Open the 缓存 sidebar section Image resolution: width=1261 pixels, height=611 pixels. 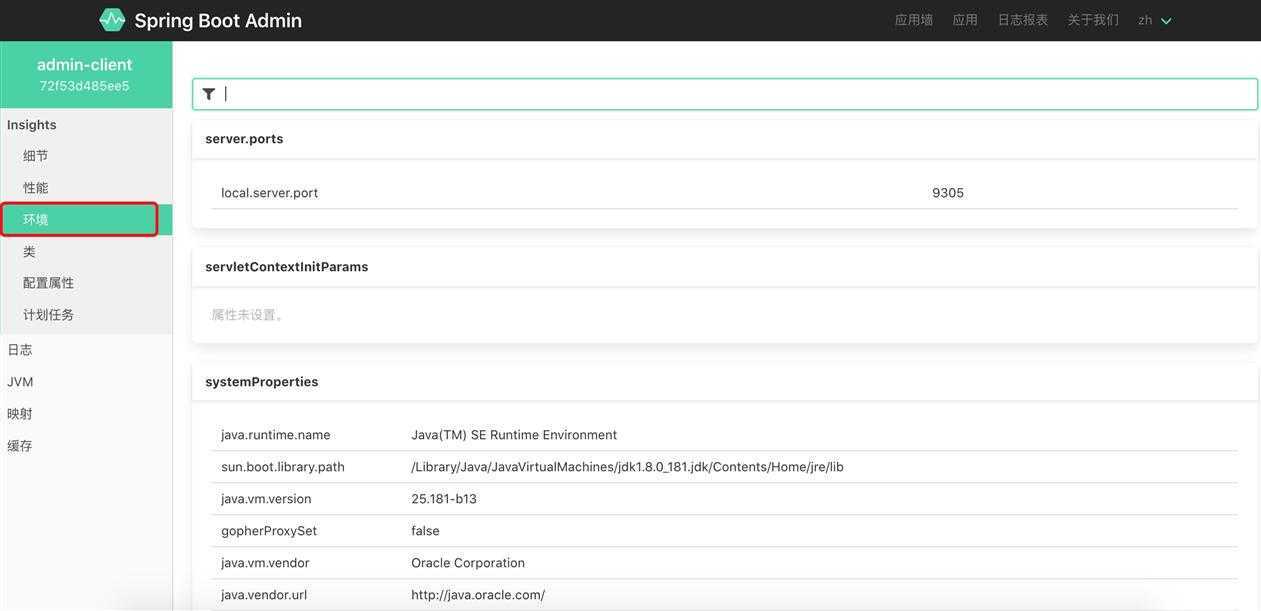click(x=20, y=446)
